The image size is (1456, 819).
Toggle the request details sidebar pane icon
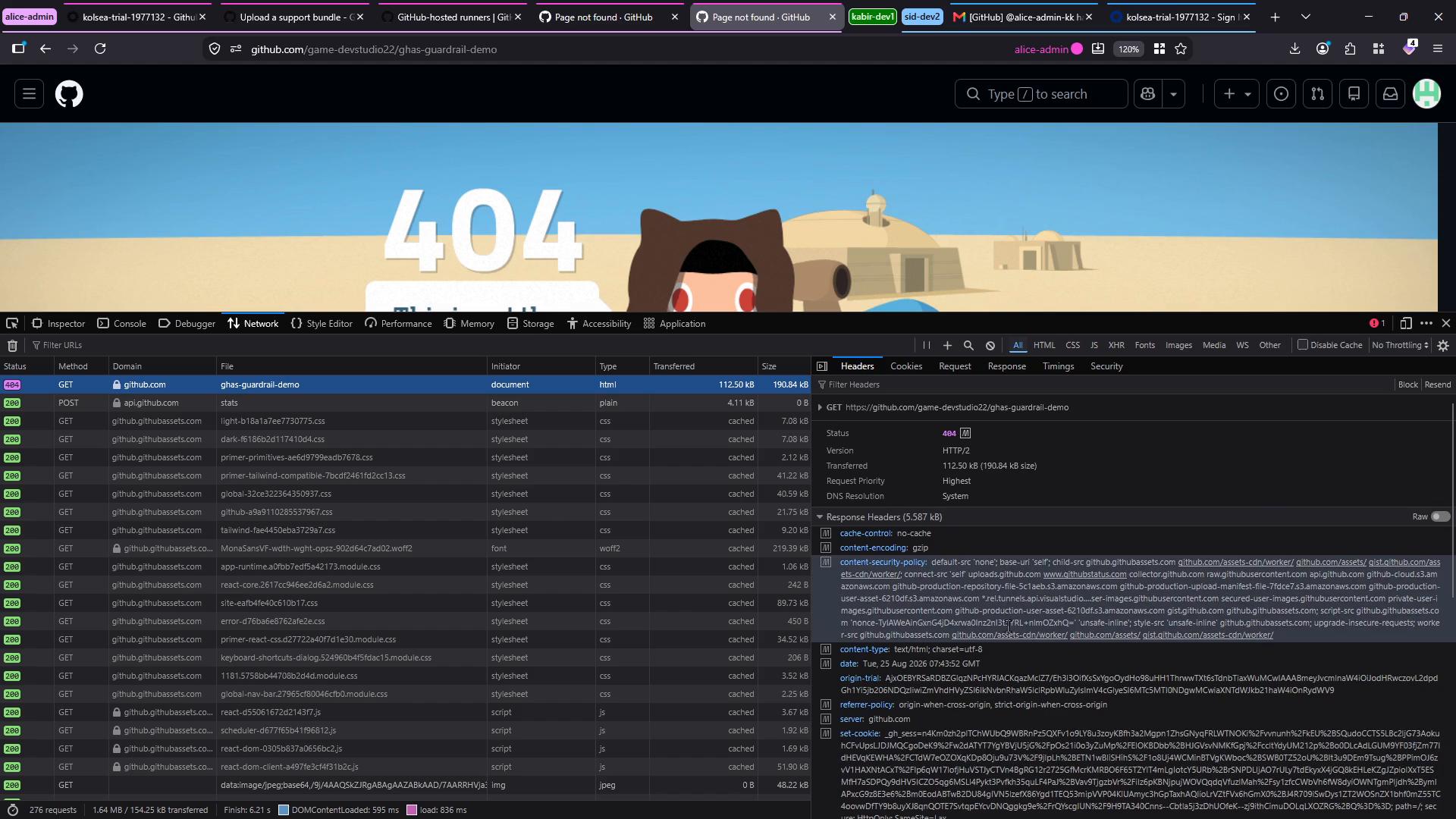(821, 366)
